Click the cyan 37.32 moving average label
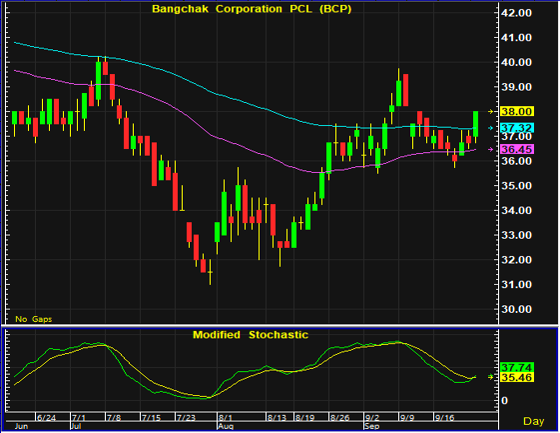This screenshot has height=433, width=560. 517,128
